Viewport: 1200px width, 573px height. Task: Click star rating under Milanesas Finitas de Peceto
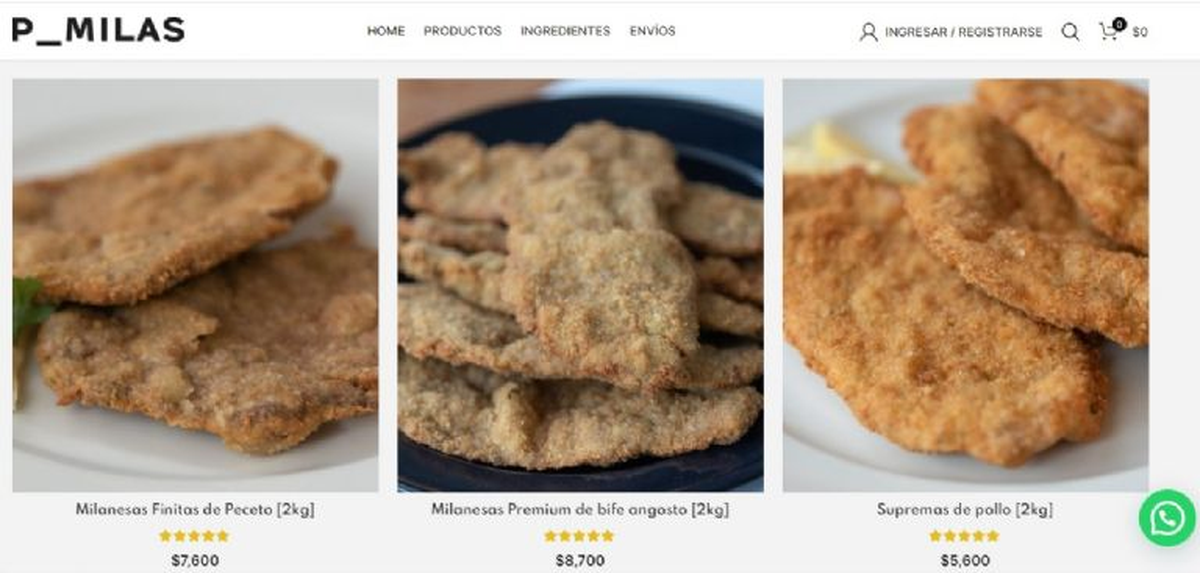coord(194,536)
